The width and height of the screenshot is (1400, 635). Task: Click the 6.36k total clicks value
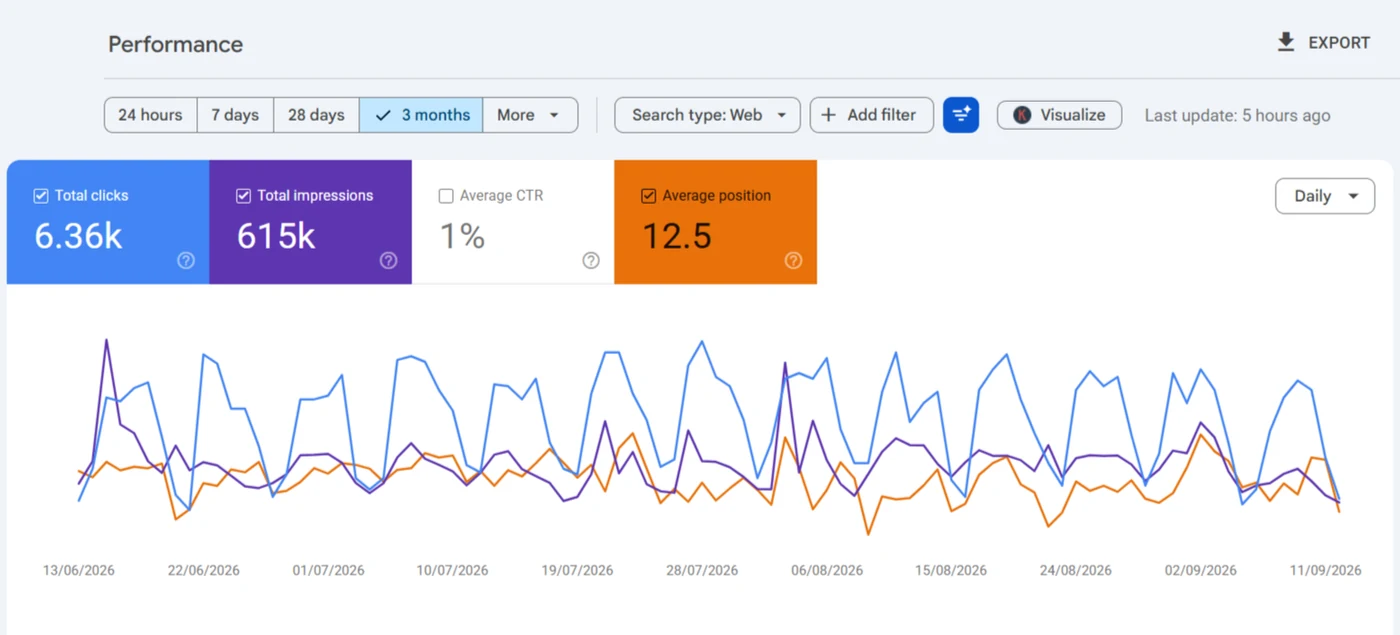pos(78,236)
